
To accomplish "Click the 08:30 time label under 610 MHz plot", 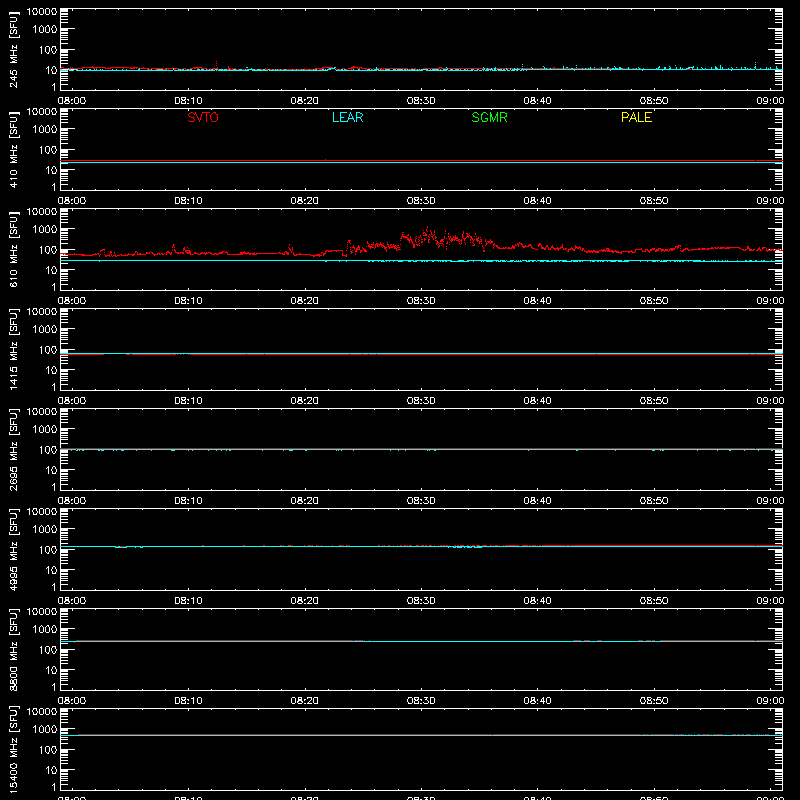I will 421,301.
